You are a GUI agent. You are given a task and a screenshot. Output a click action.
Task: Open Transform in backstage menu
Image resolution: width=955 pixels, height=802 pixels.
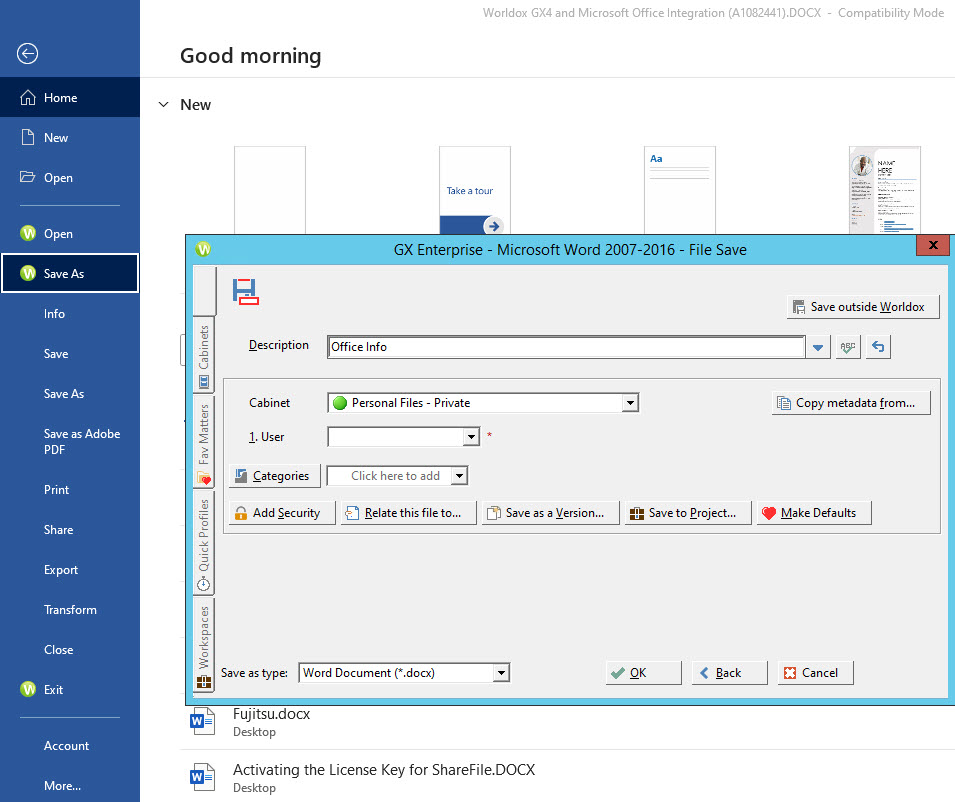point(70,610)
